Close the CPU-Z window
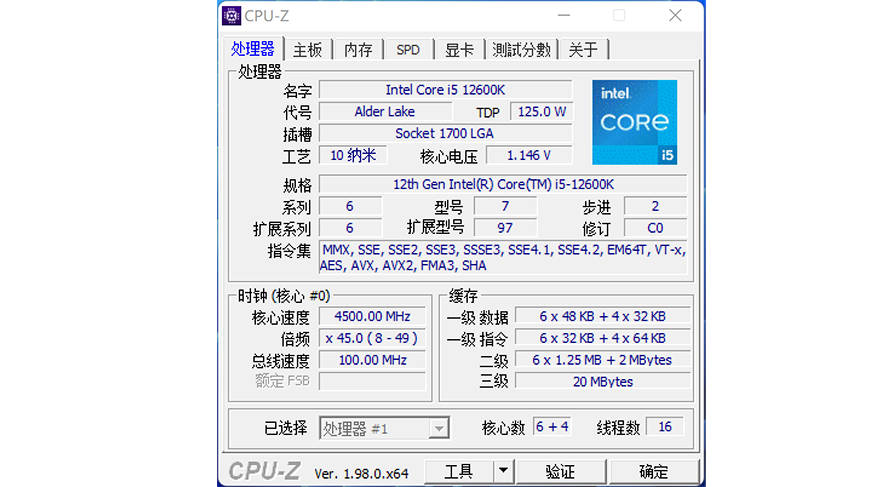The width and height of the screenshot is (890, 487). (675, 16)
